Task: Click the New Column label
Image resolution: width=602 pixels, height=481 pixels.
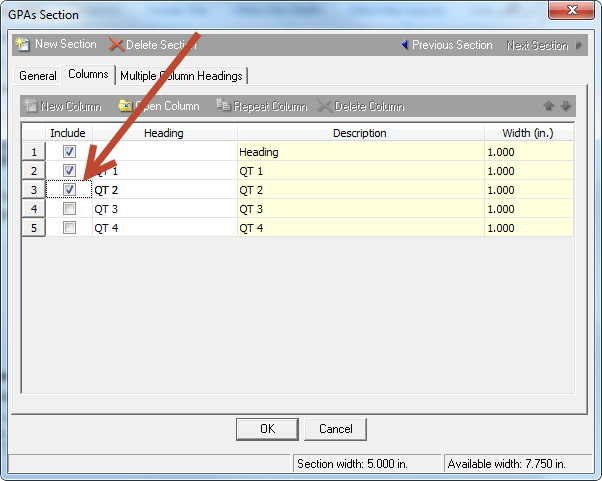Action: 71,106
